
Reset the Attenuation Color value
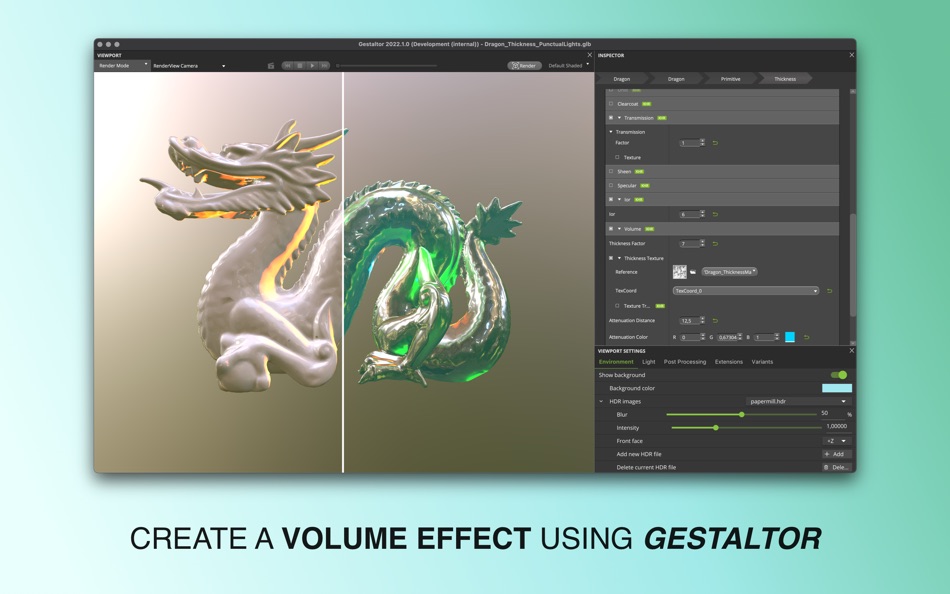tap(806, 337)
